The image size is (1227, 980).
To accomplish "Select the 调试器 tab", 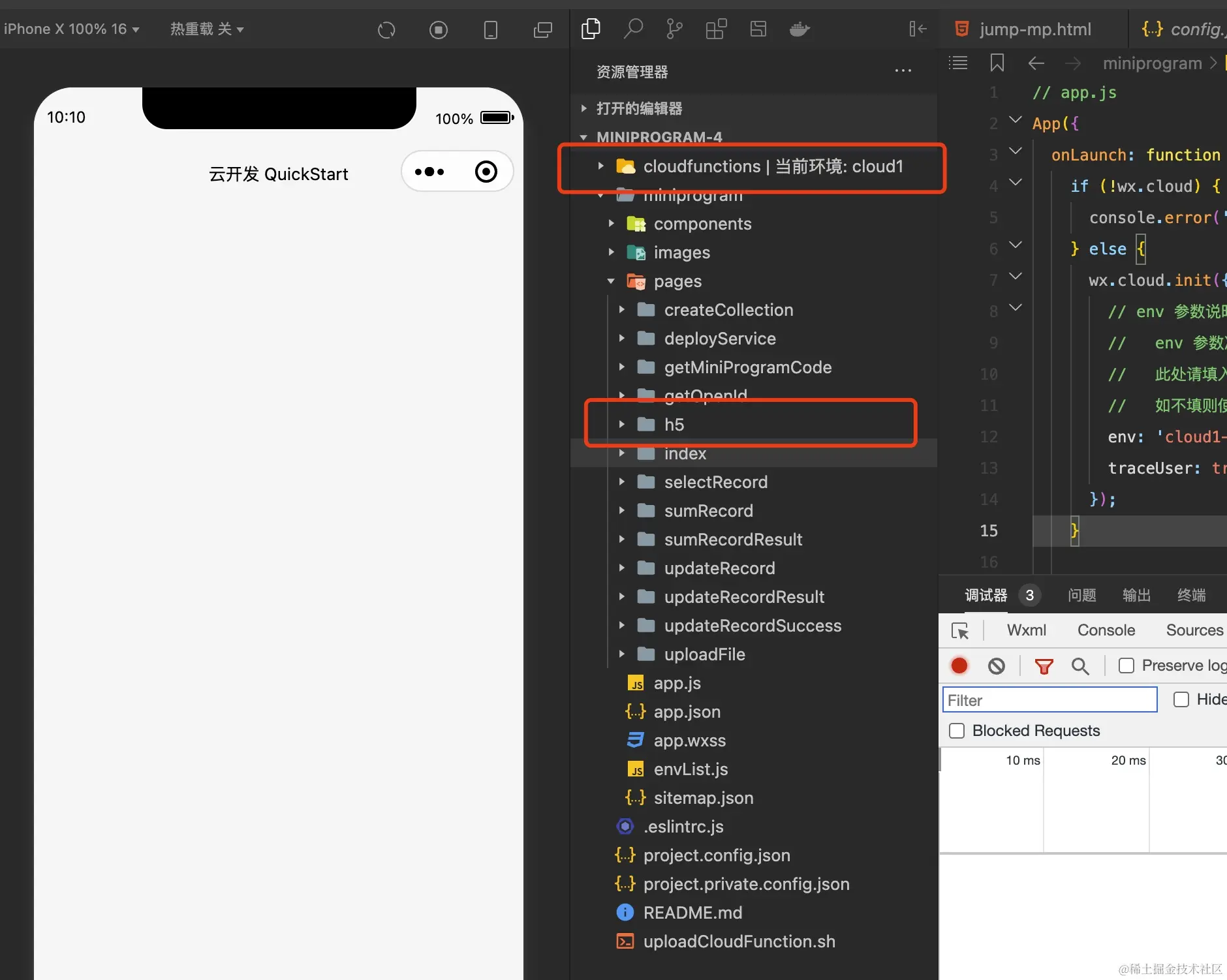I will (x=986, y=595).
